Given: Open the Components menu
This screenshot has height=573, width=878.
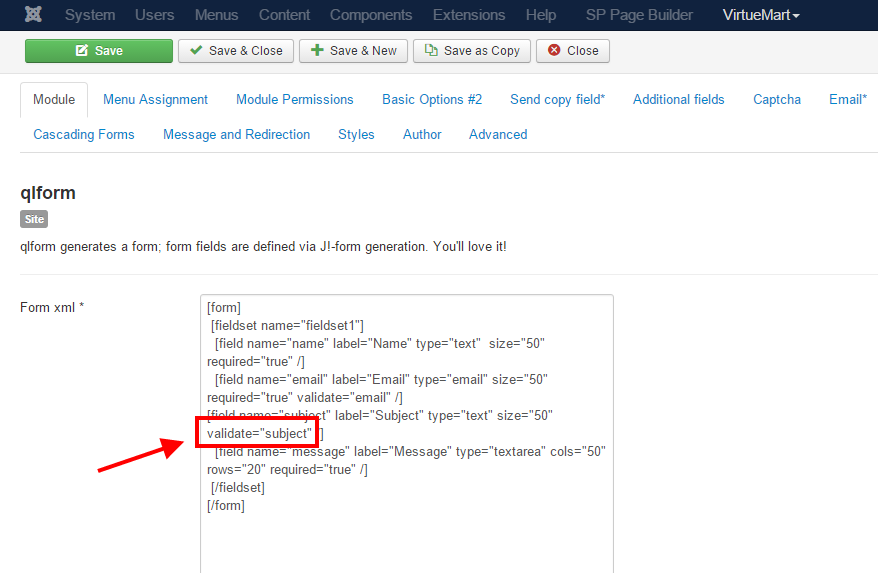Looking at the screenshot, I should [x=371, y=15].
